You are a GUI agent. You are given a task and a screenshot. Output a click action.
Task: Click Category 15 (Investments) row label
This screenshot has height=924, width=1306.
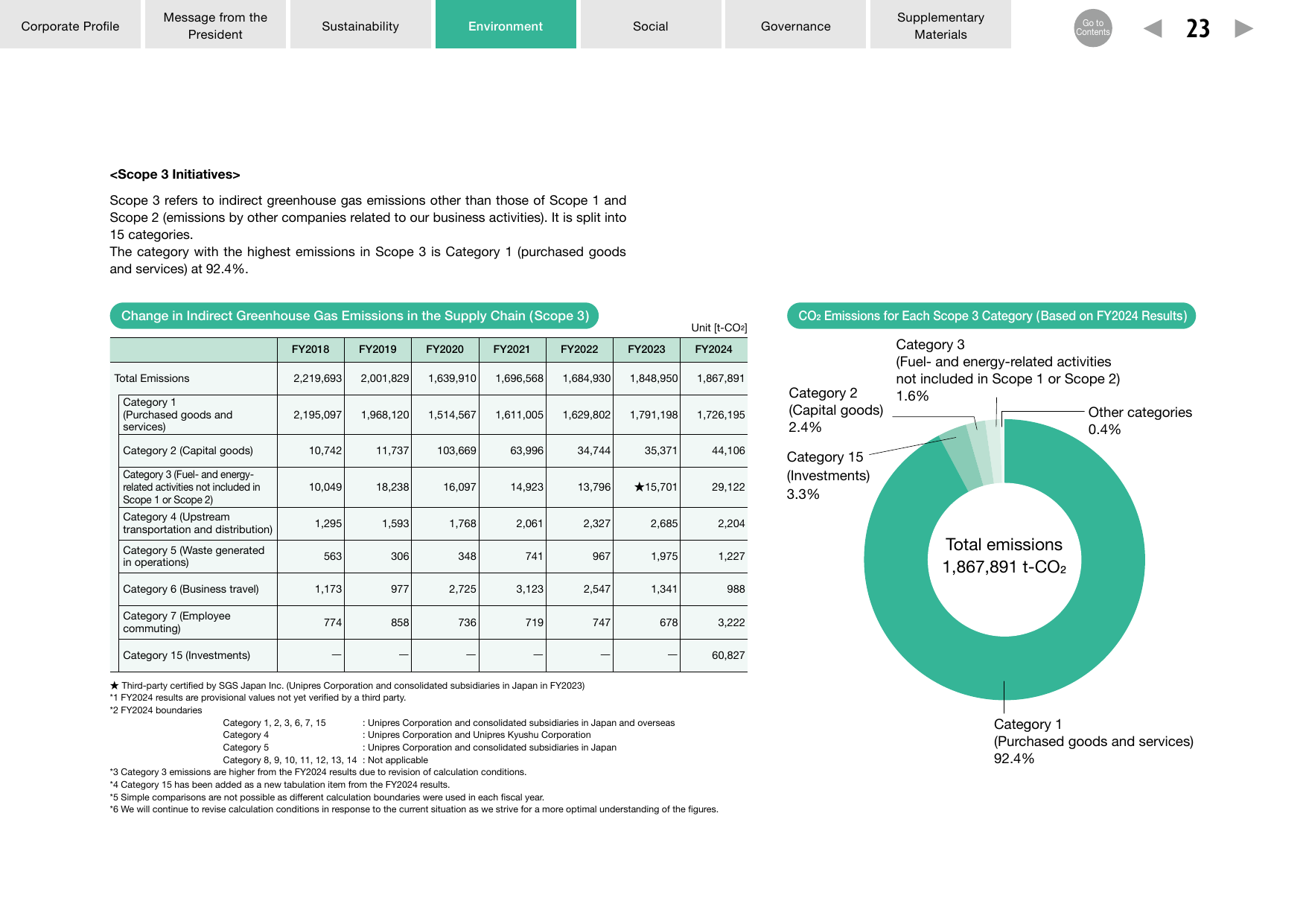click(186, 655)
